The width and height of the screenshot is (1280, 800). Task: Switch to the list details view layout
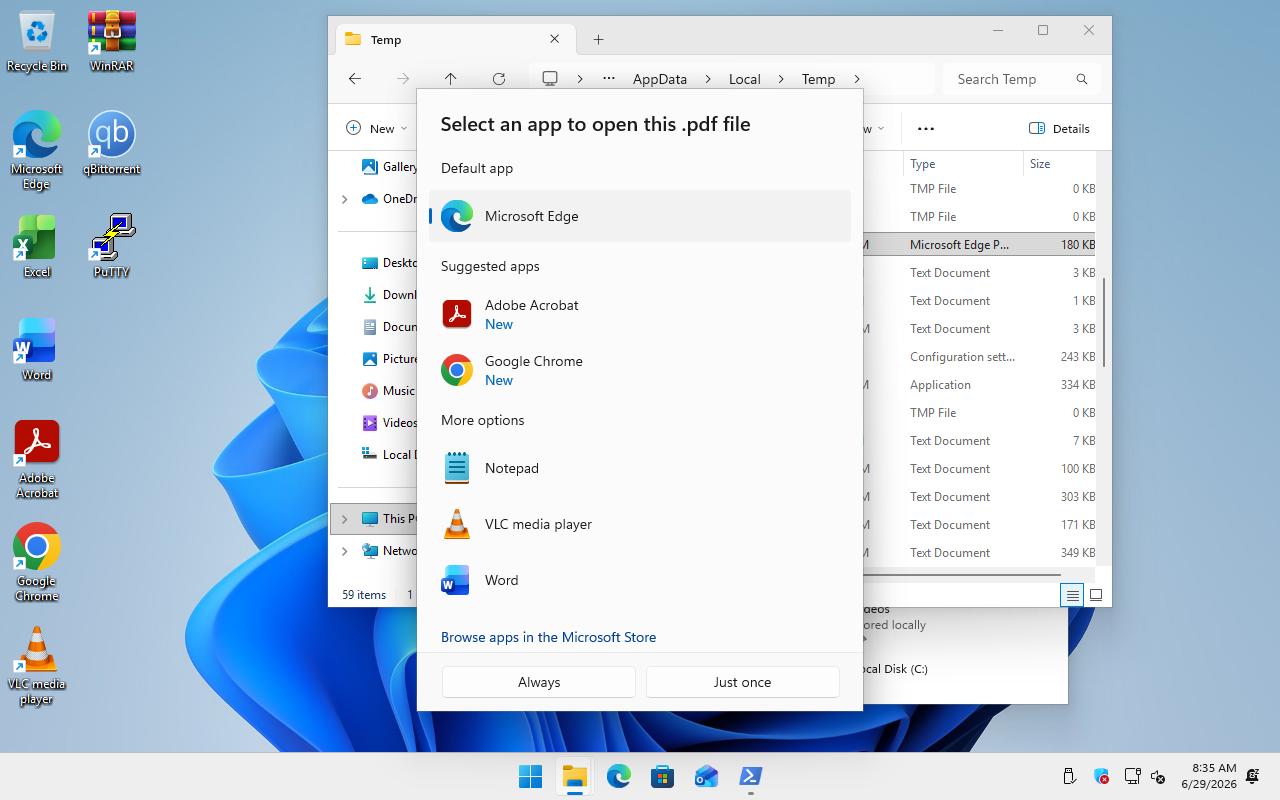(1072, 595)
